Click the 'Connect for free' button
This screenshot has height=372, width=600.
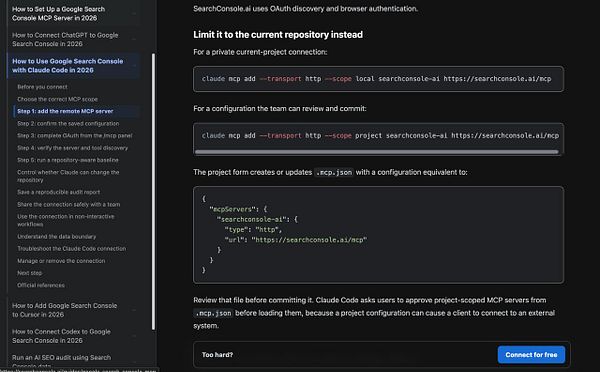(x=531, y=355)
